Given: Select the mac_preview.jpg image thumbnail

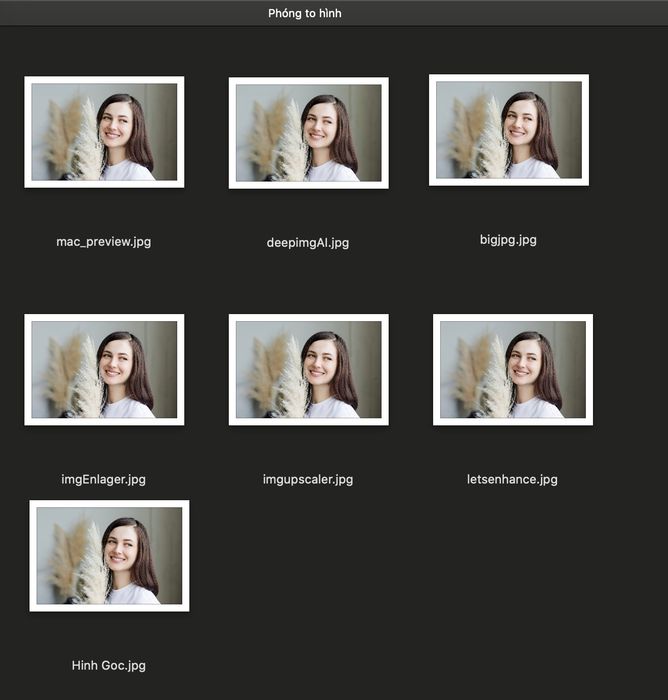Looking at the screenshot, I should click(x=104, y=132).
